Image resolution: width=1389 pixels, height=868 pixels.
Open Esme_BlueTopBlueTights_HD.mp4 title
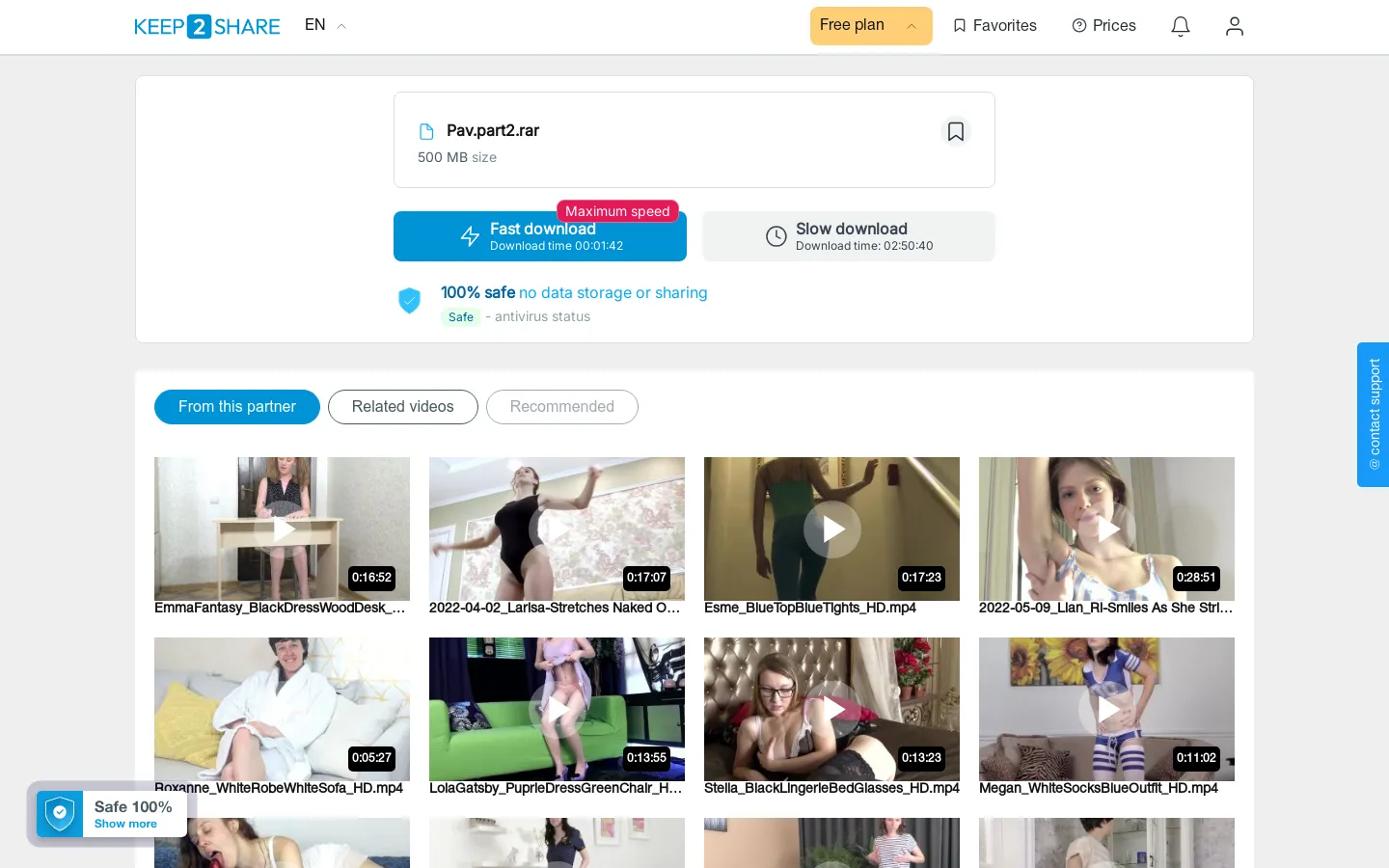tap(810, 608)
